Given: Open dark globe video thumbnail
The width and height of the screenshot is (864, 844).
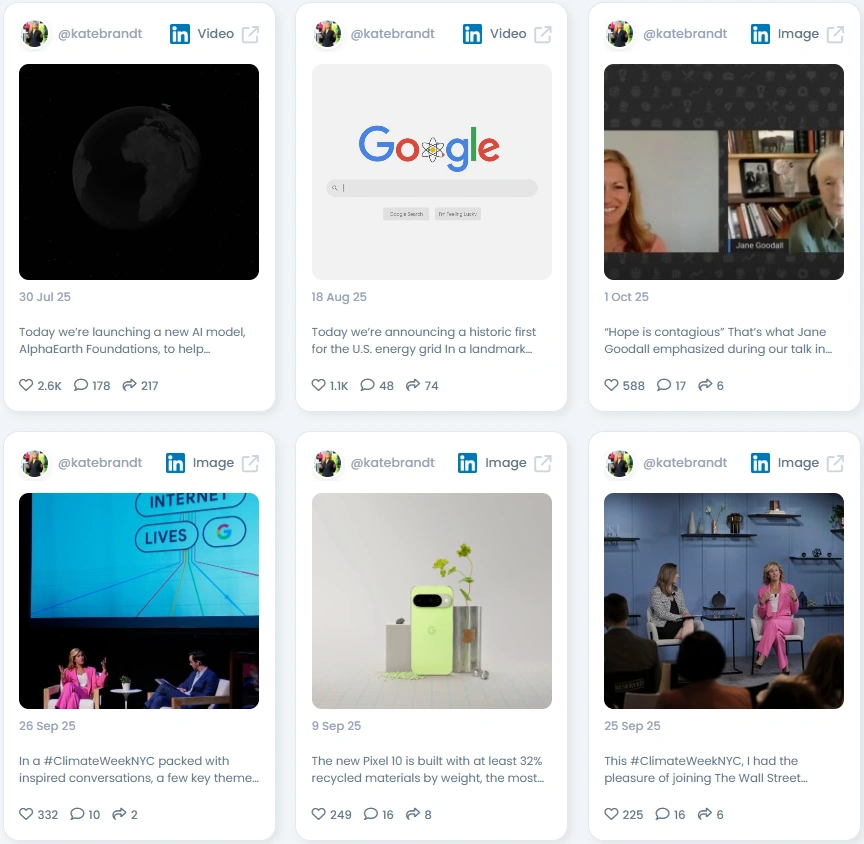Looking at the screenshot, I should click(139, 172).
